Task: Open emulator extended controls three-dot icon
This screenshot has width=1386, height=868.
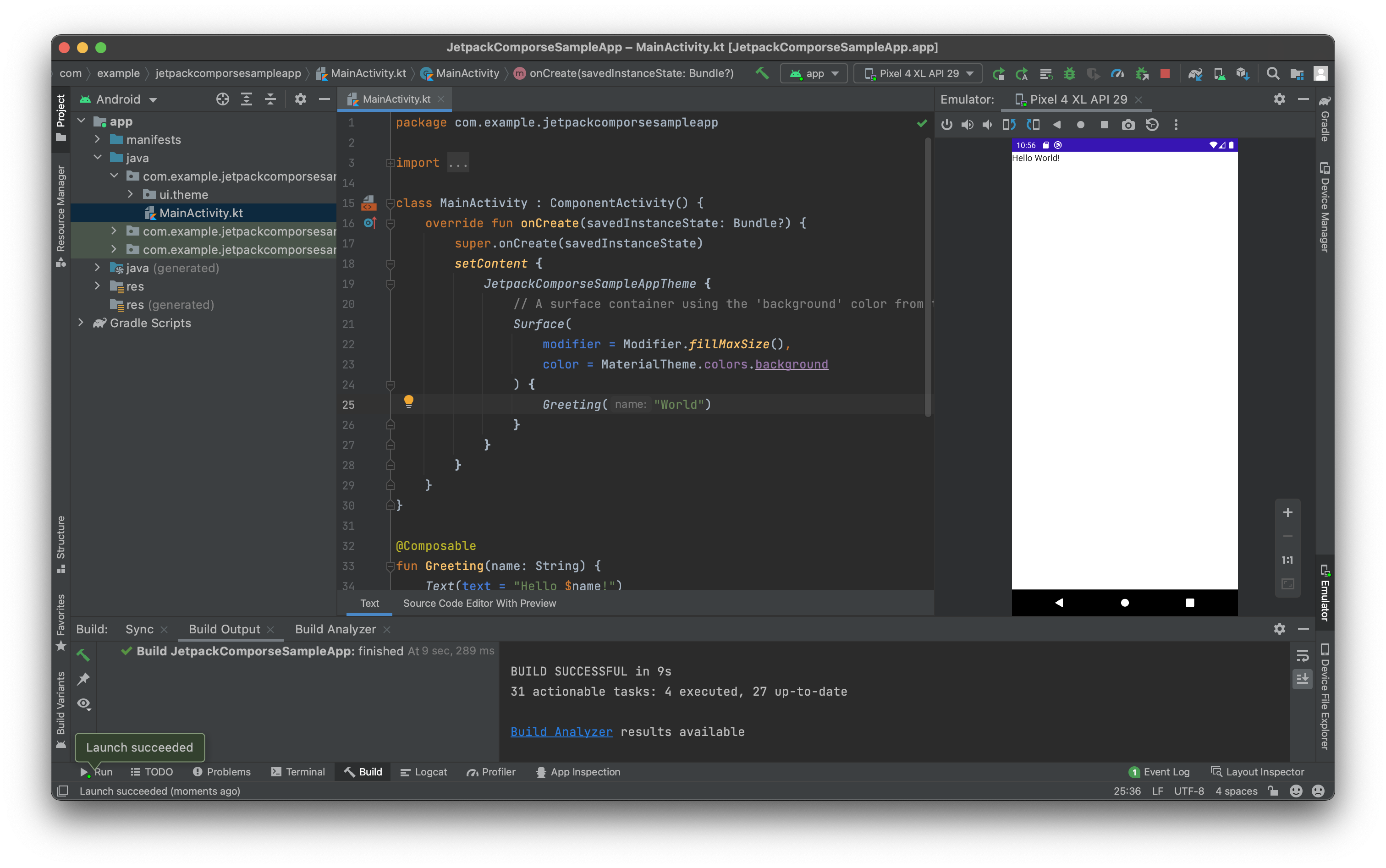Action: click(x=1176, y=125)
